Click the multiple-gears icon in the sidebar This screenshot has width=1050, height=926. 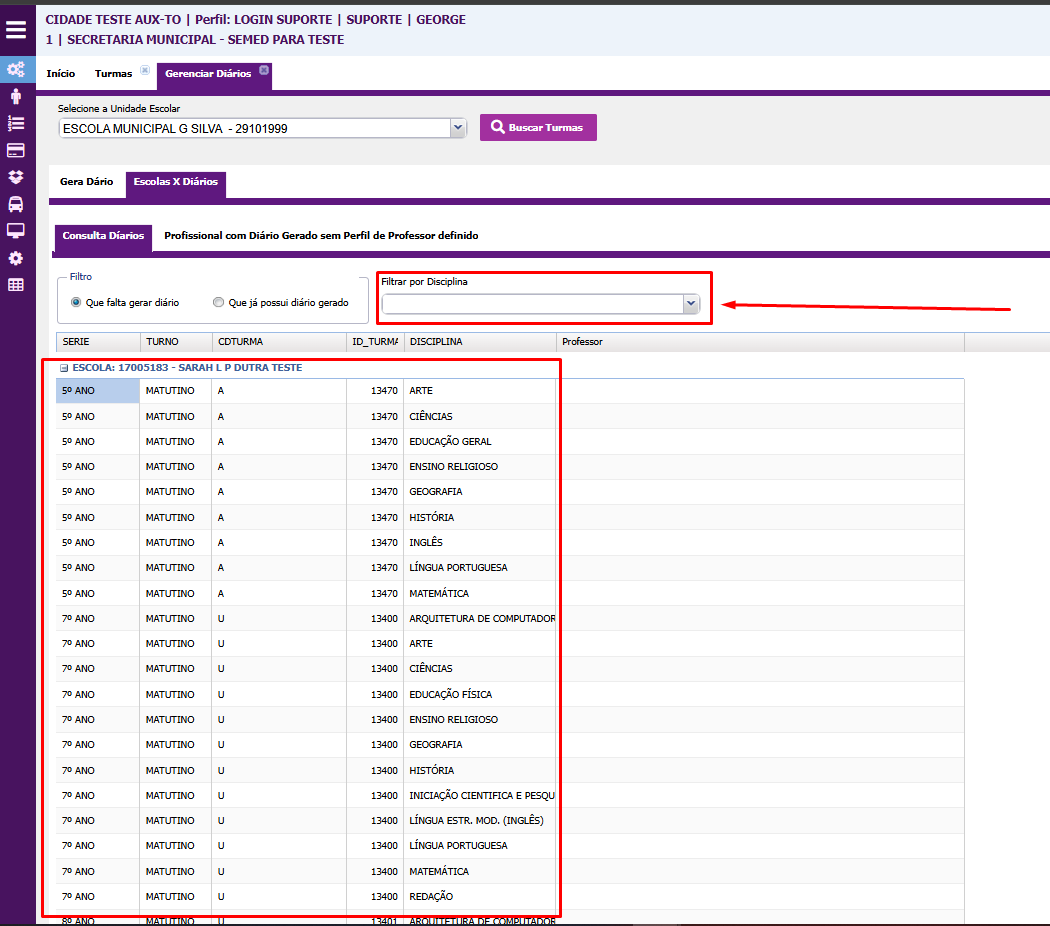click(16, 70)
